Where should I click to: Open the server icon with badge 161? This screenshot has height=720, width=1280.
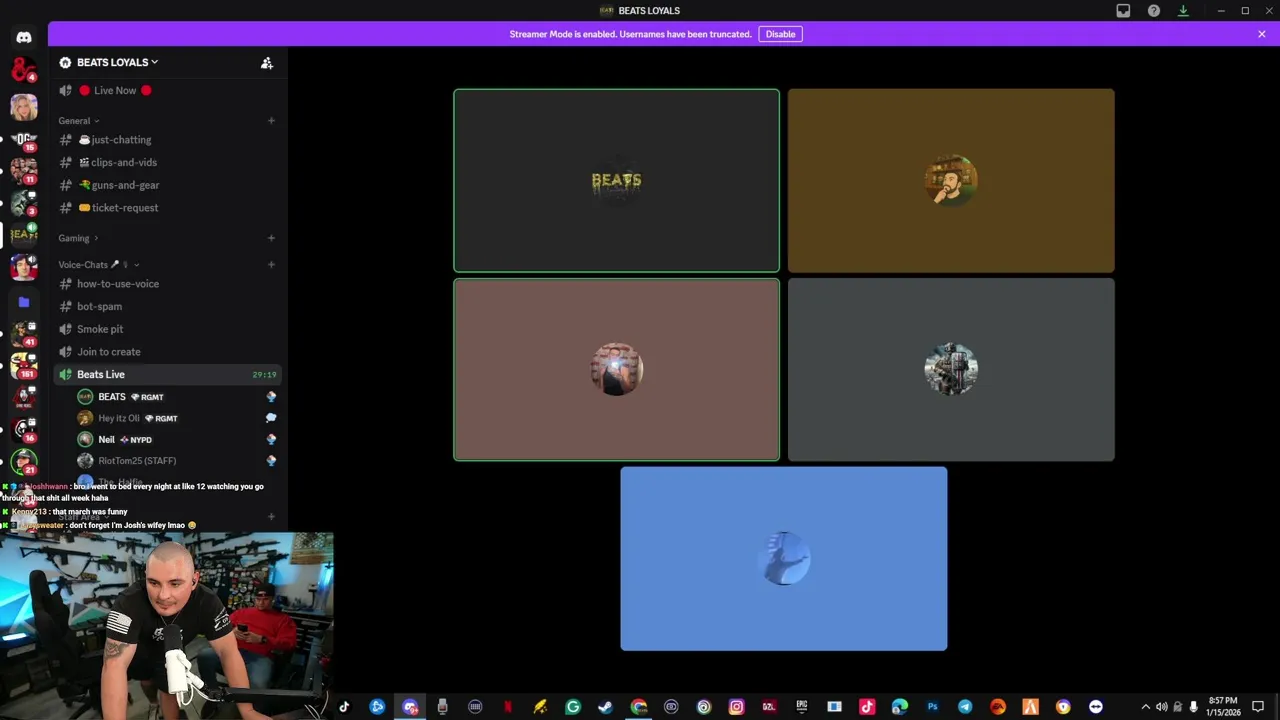coord(24,366)
